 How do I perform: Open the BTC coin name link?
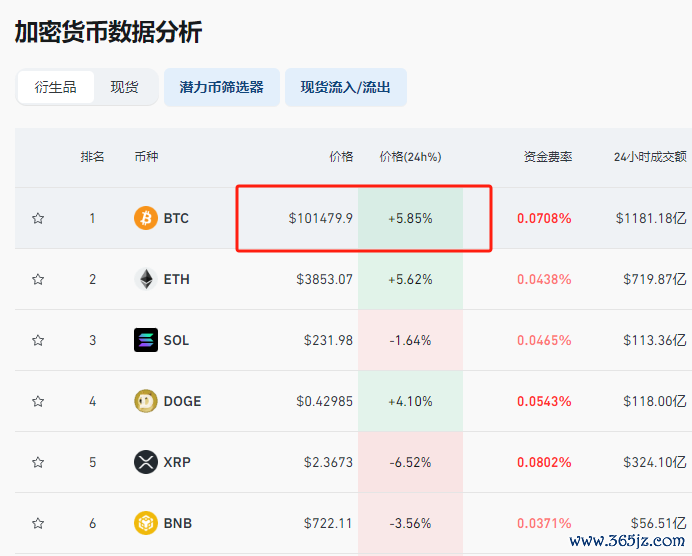point(176,218)
